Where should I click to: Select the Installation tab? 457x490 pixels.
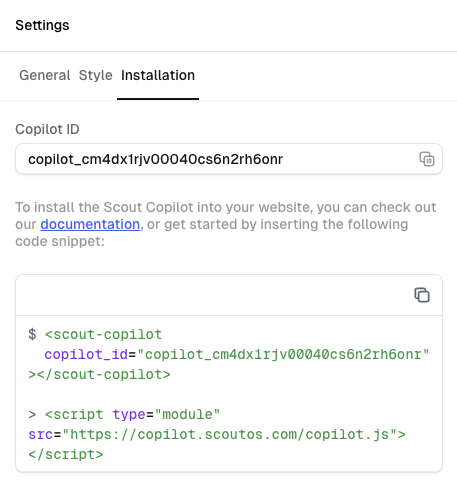coord(158,75)
